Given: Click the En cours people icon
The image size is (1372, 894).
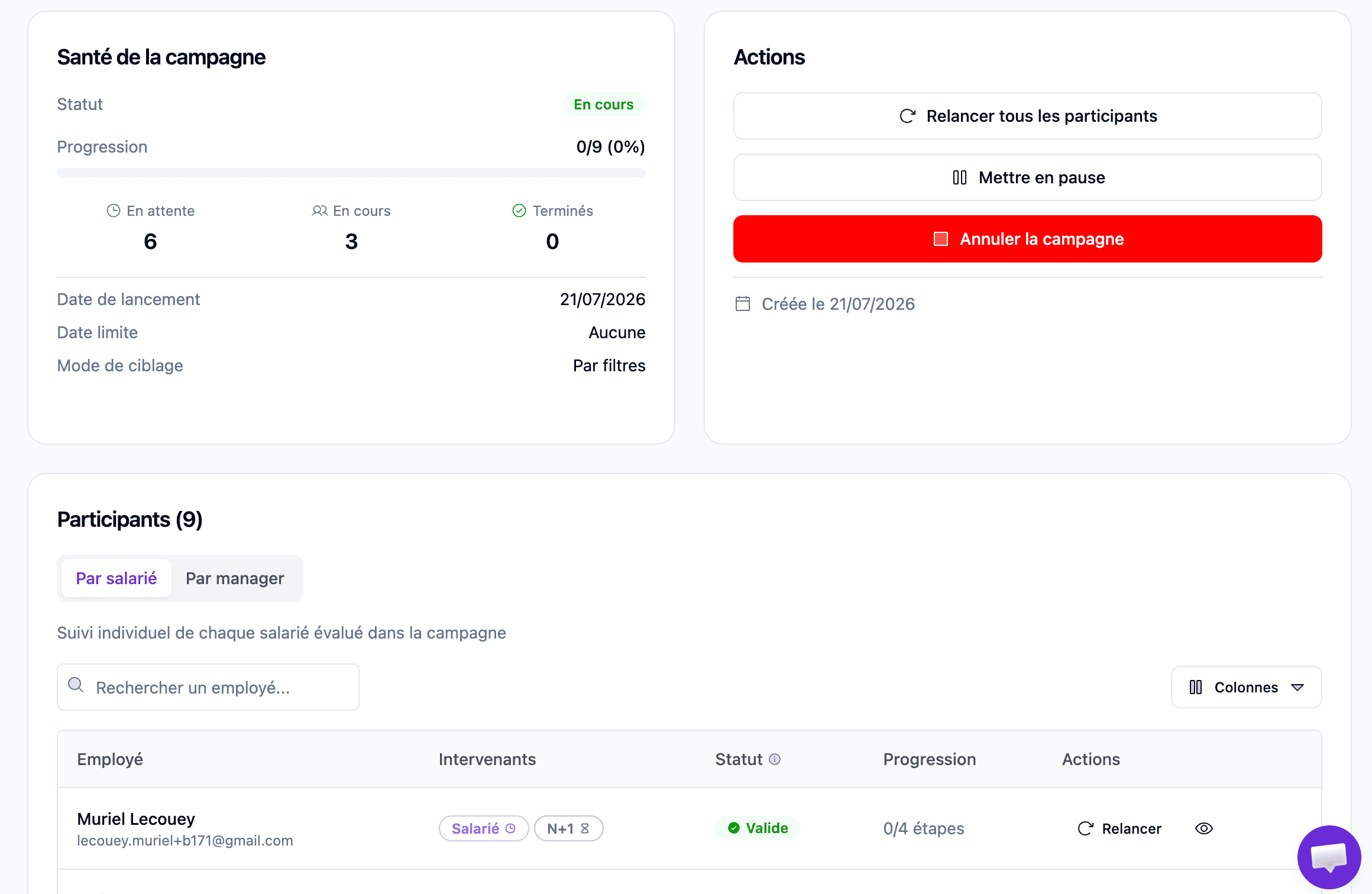Looking at the screenshot, I should tap(320, 210).
